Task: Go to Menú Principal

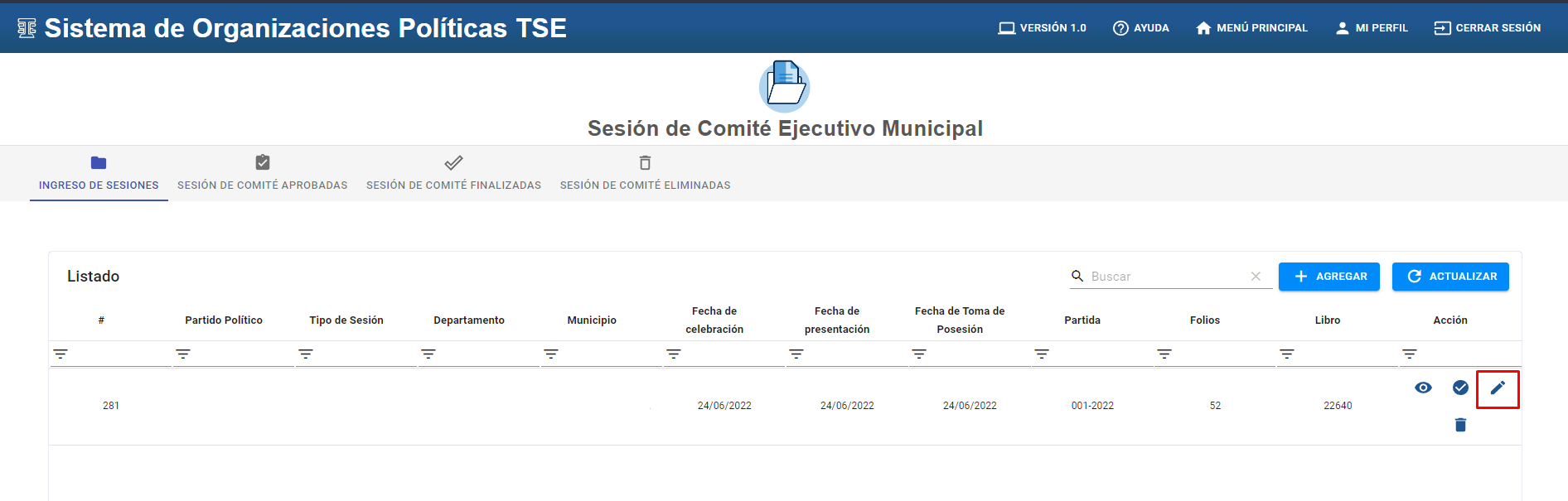Action: click(1251, 28)
